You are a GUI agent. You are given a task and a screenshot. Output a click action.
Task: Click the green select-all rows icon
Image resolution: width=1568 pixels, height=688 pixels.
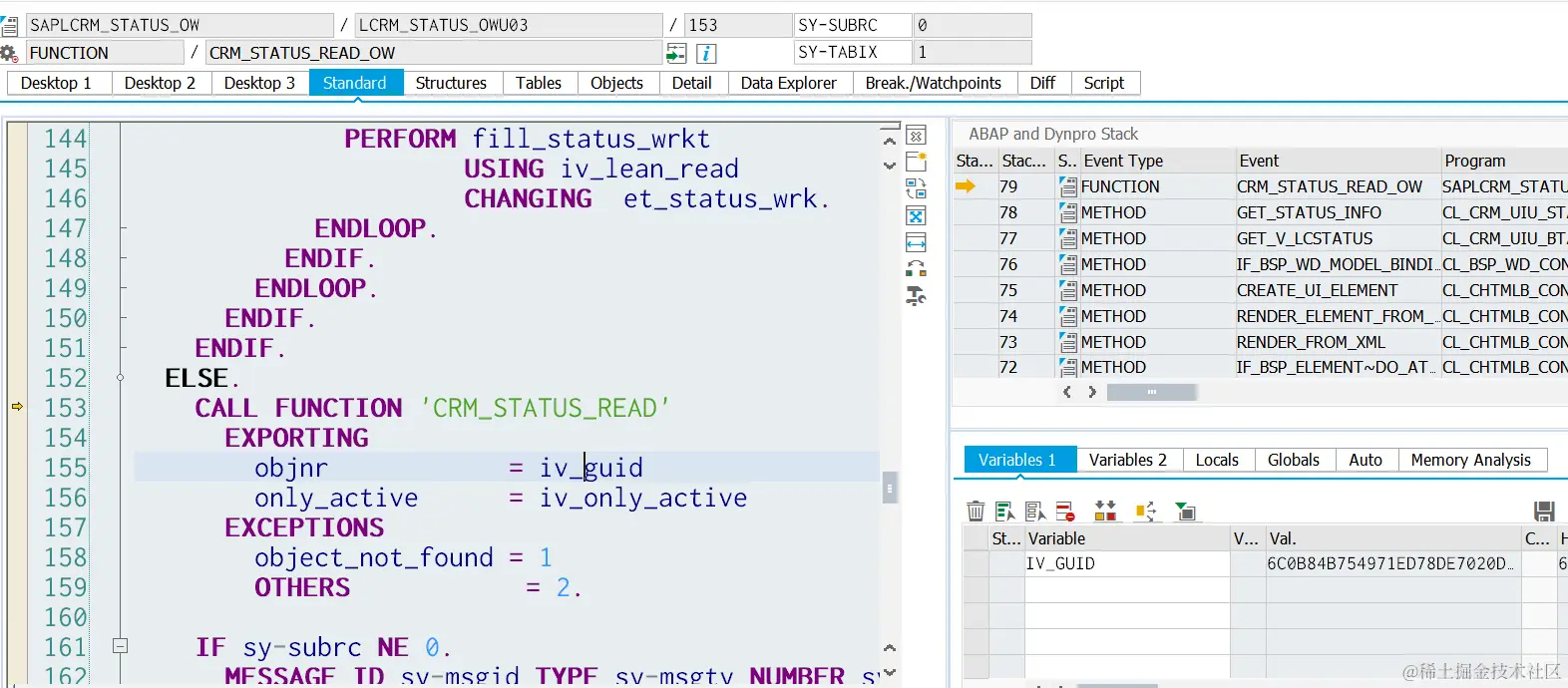click(x=1005, y=512)
